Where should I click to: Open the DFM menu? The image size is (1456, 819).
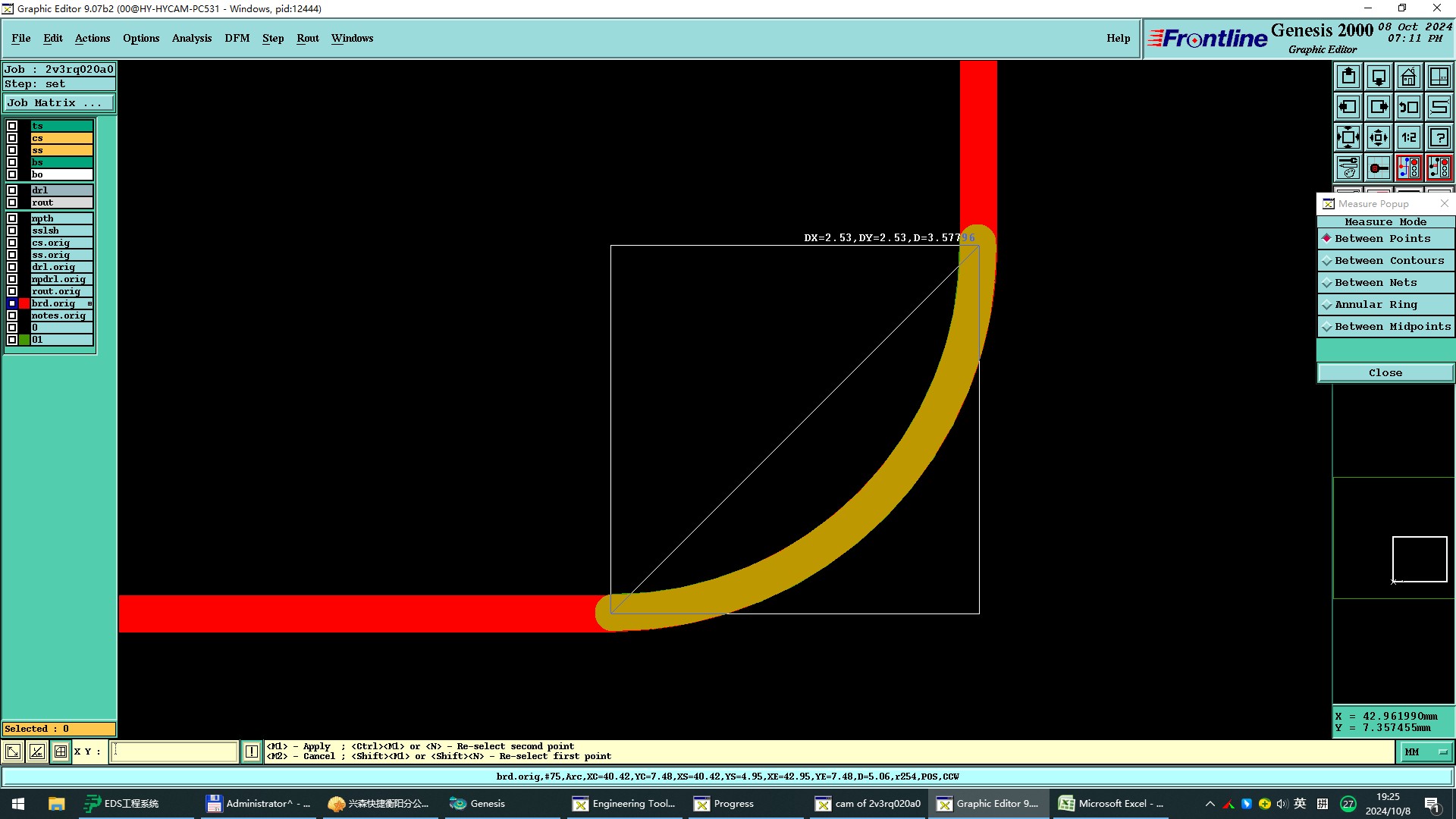237,38
